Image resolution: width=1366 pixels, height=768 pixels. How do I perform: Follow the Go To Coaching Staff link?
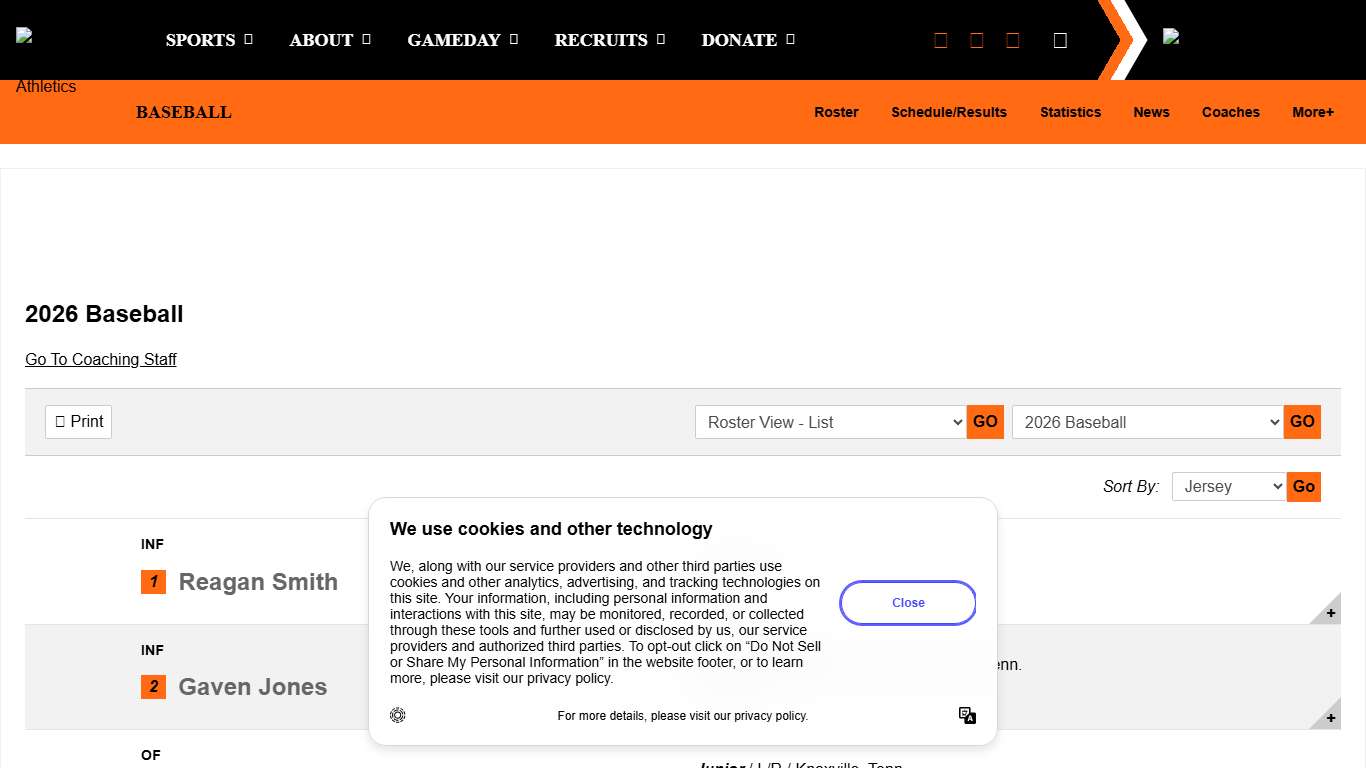101,359
